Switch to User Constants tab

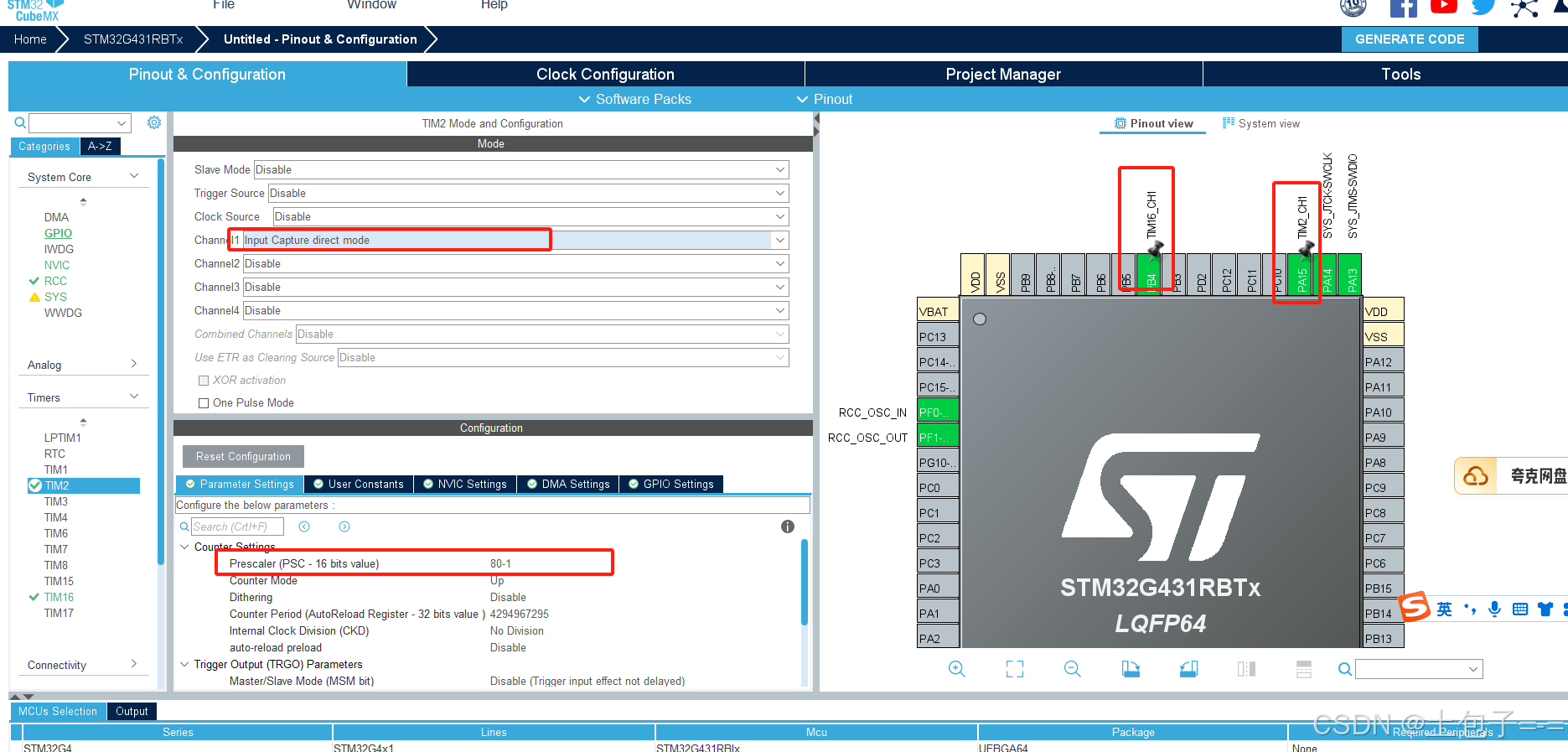(358, 484)
